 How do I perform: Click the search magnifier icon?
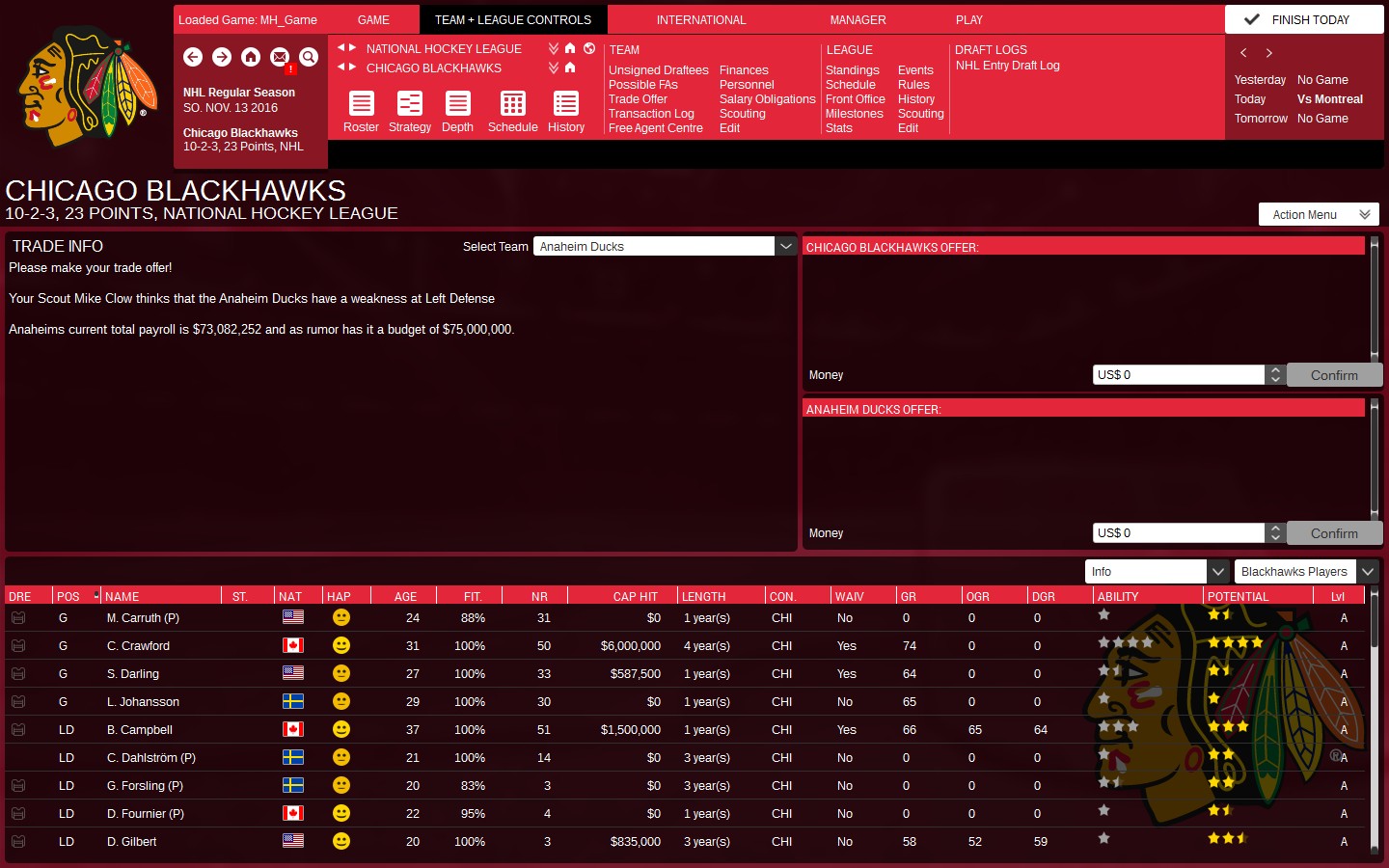coord(308,57)
